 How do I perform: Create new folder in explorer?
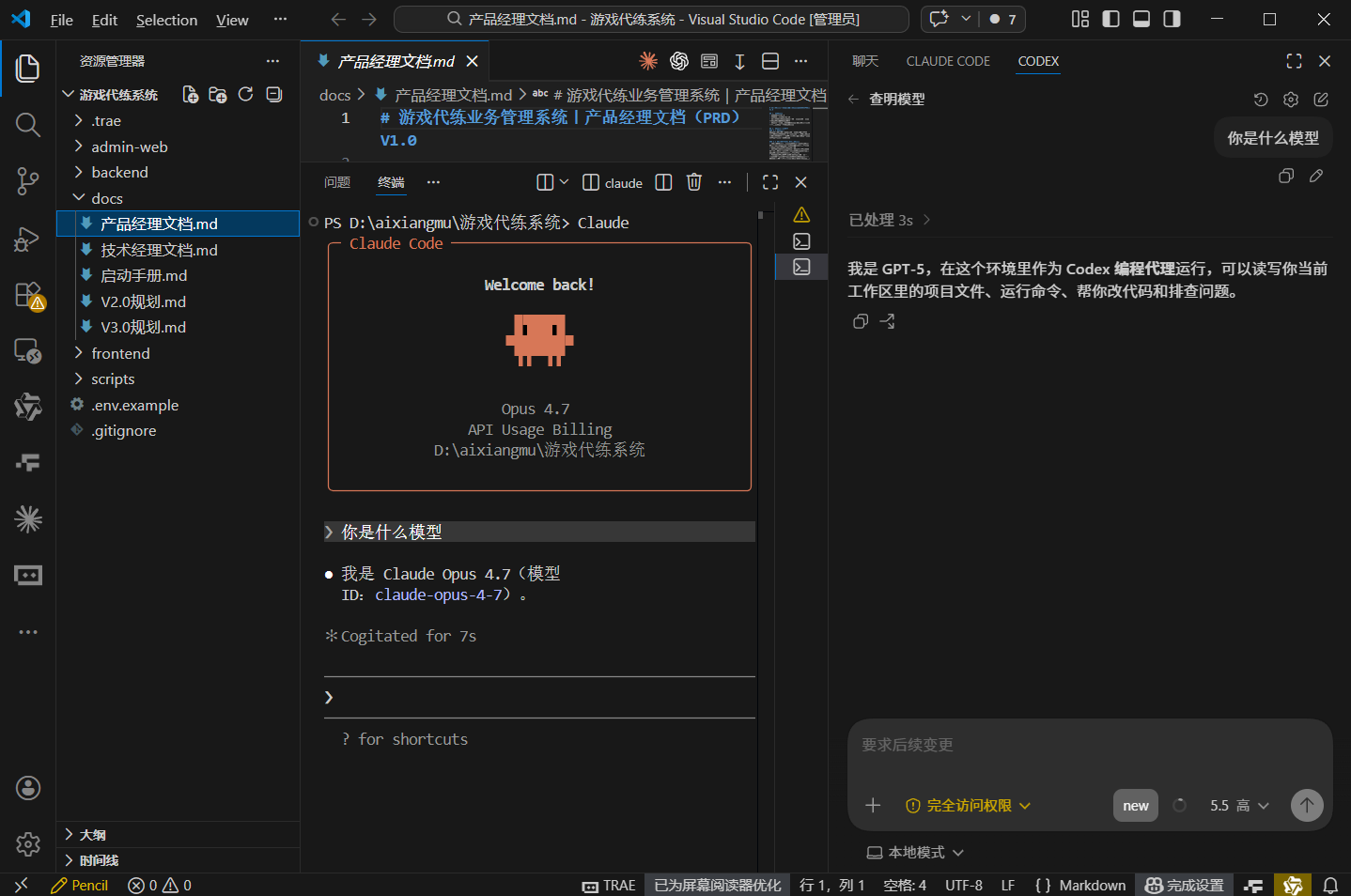tap(218, 95)
